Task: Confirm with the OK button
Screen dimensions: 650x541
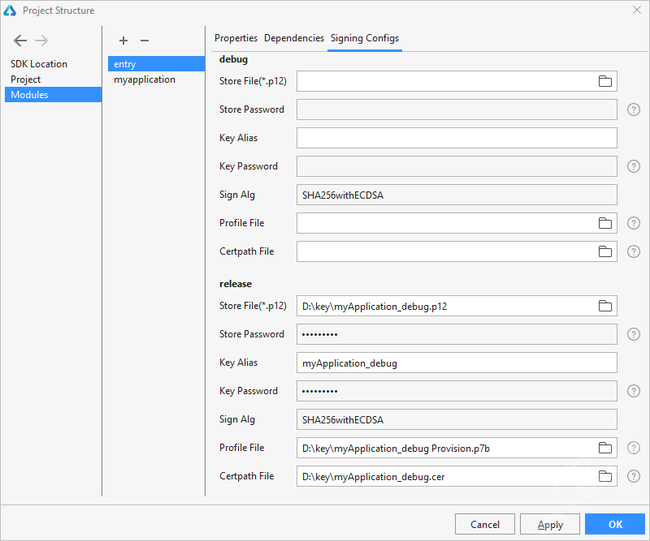Action: 615,524
